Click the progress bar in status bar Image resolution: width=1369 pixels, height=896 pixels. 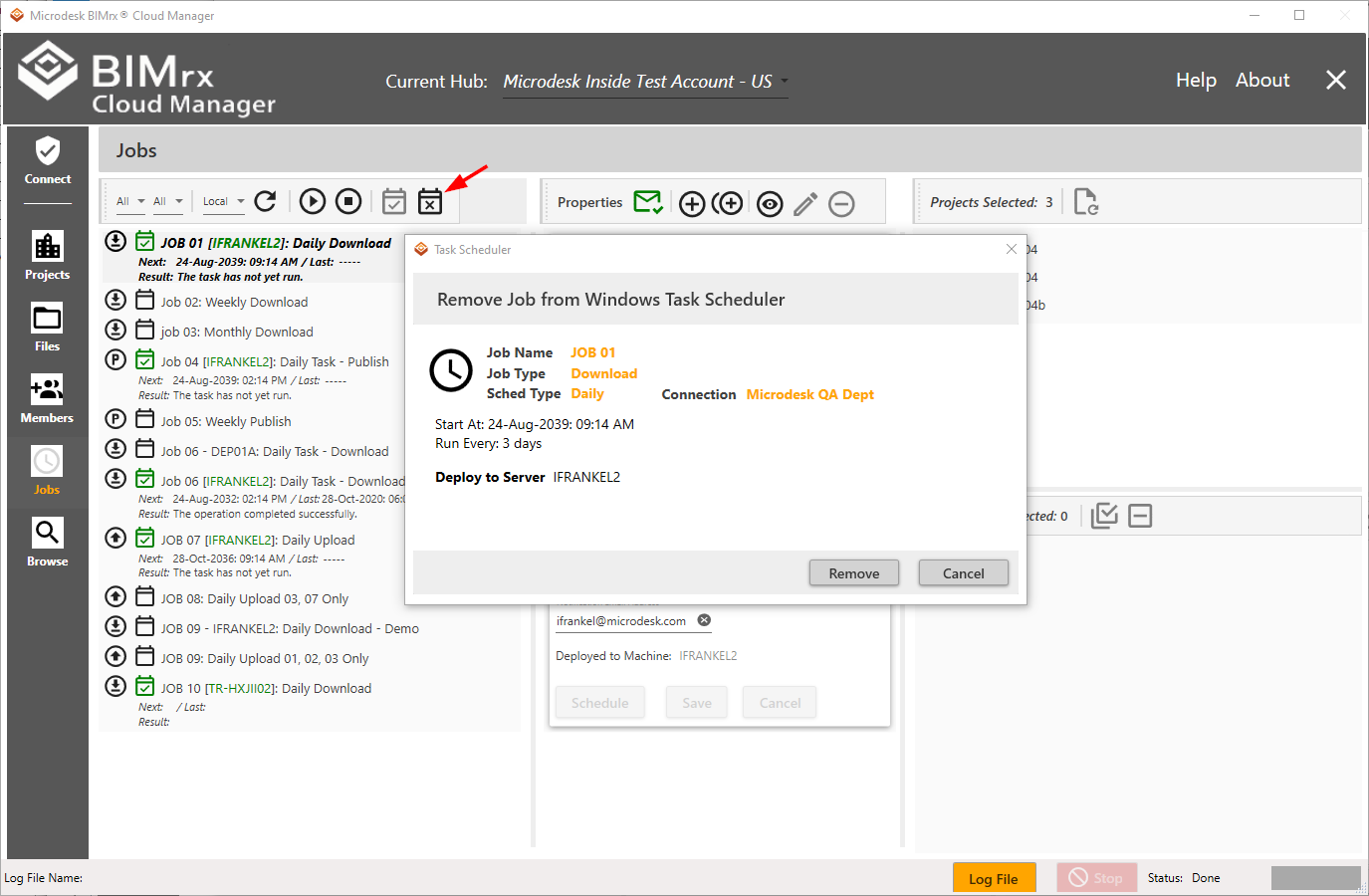1315,878
